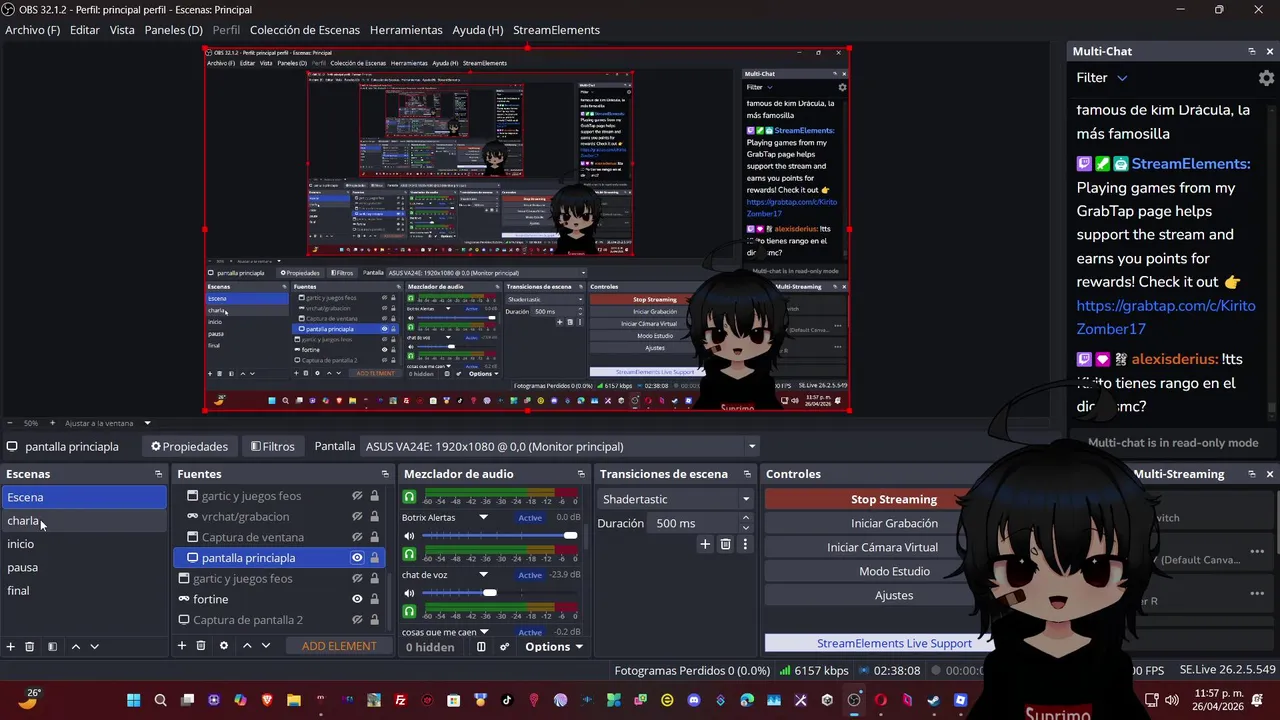Add a new scene with plus icon
Image resolution: width=1280 pixels, height=720 pixels.
tap(11, 647)
